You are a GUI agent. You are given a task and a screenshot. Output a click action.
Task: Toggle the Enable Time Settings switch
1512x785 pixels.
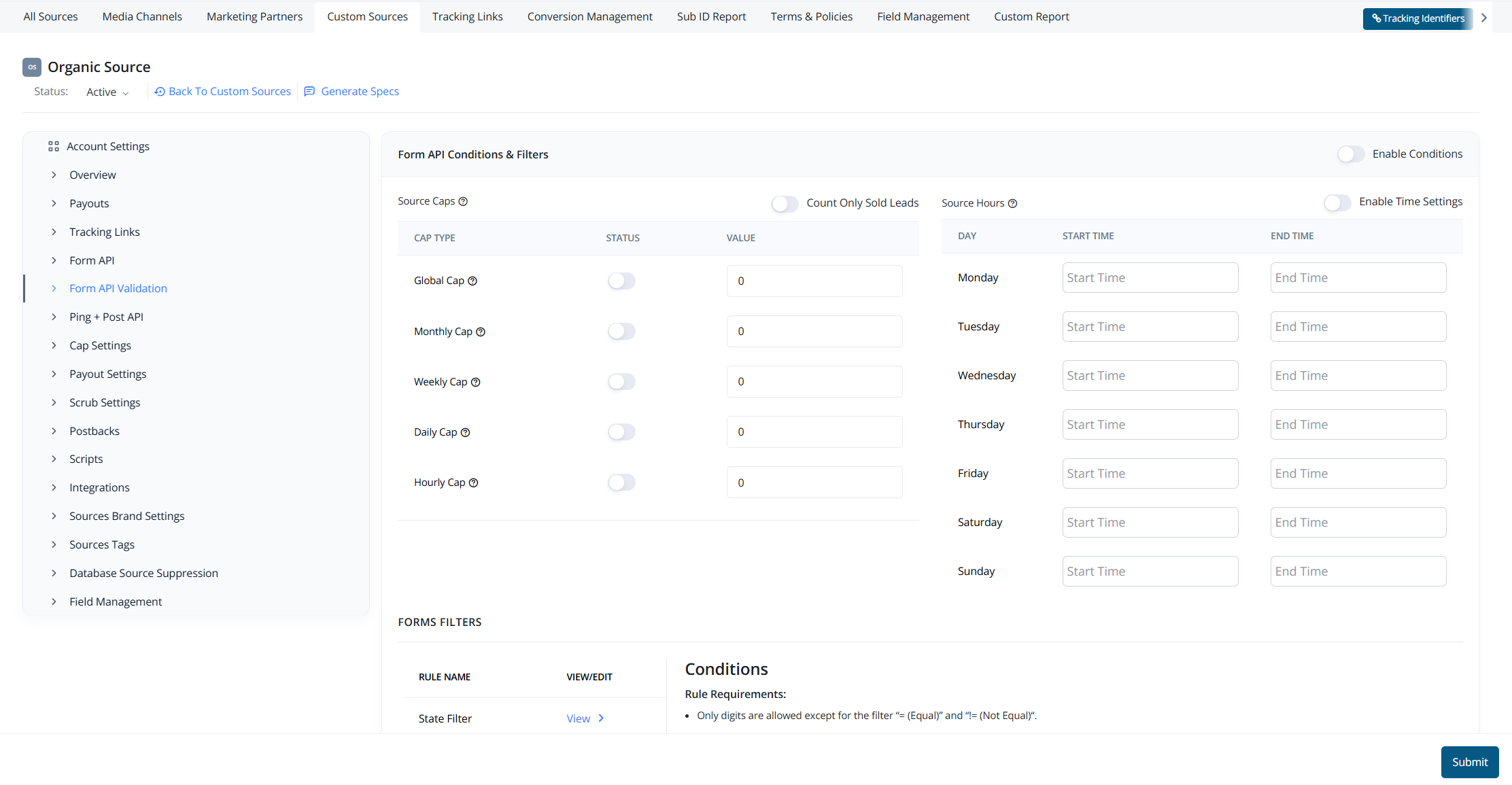click(x=1337, y=203)
